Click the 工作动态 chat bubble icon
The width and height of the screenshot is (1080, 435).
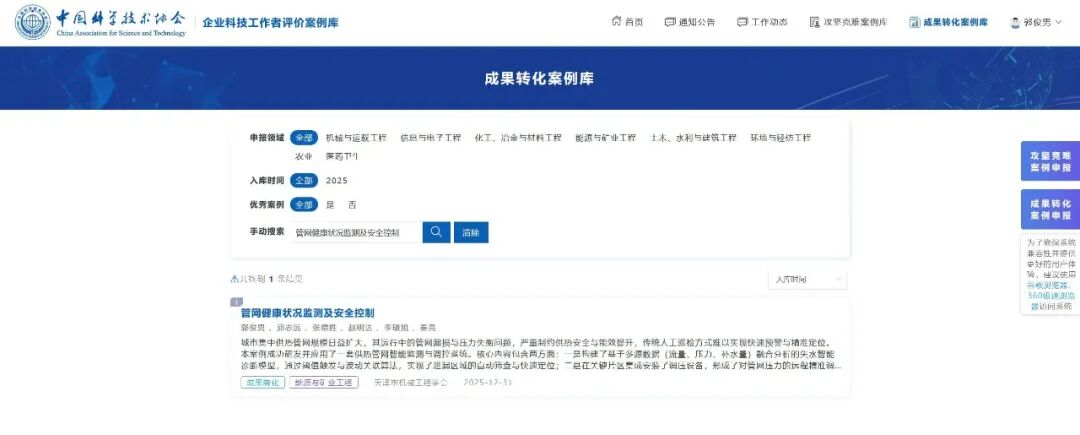pyautogui.click(x=742, y=22)
